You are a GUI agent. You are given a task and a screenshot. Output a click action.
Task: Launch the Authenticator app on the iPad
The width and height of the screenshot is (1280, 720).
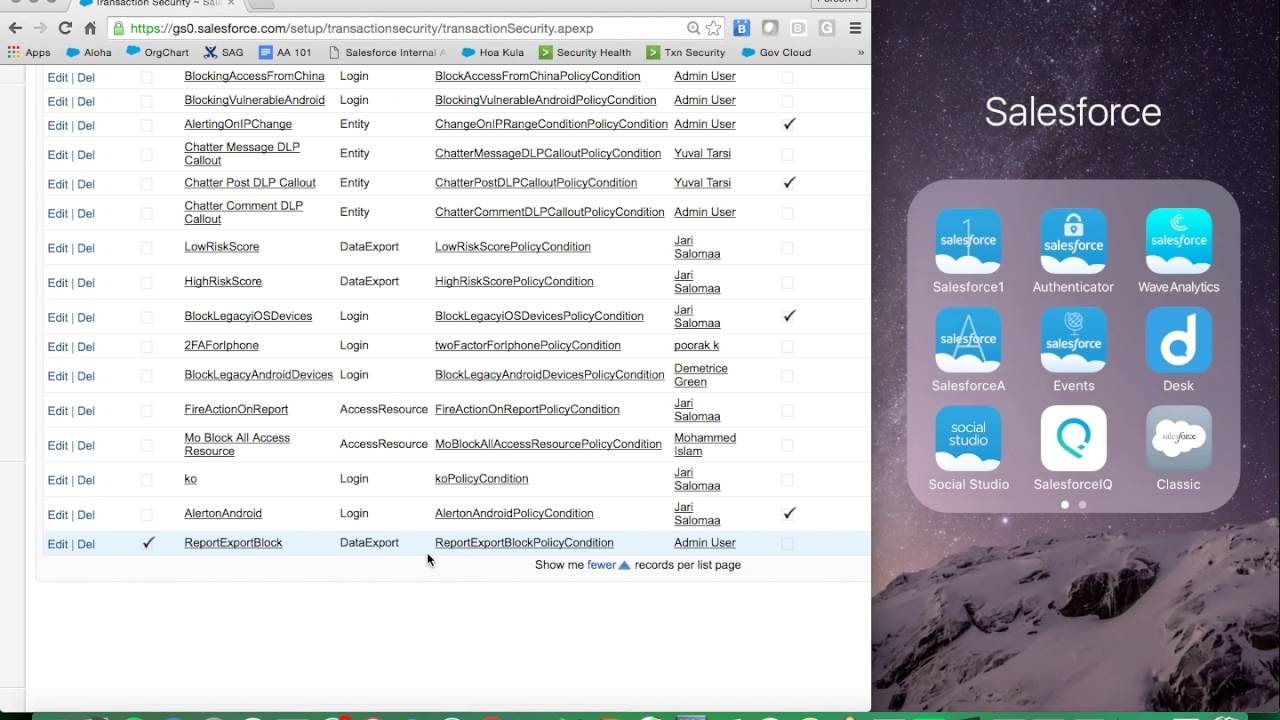[1073, 241]
